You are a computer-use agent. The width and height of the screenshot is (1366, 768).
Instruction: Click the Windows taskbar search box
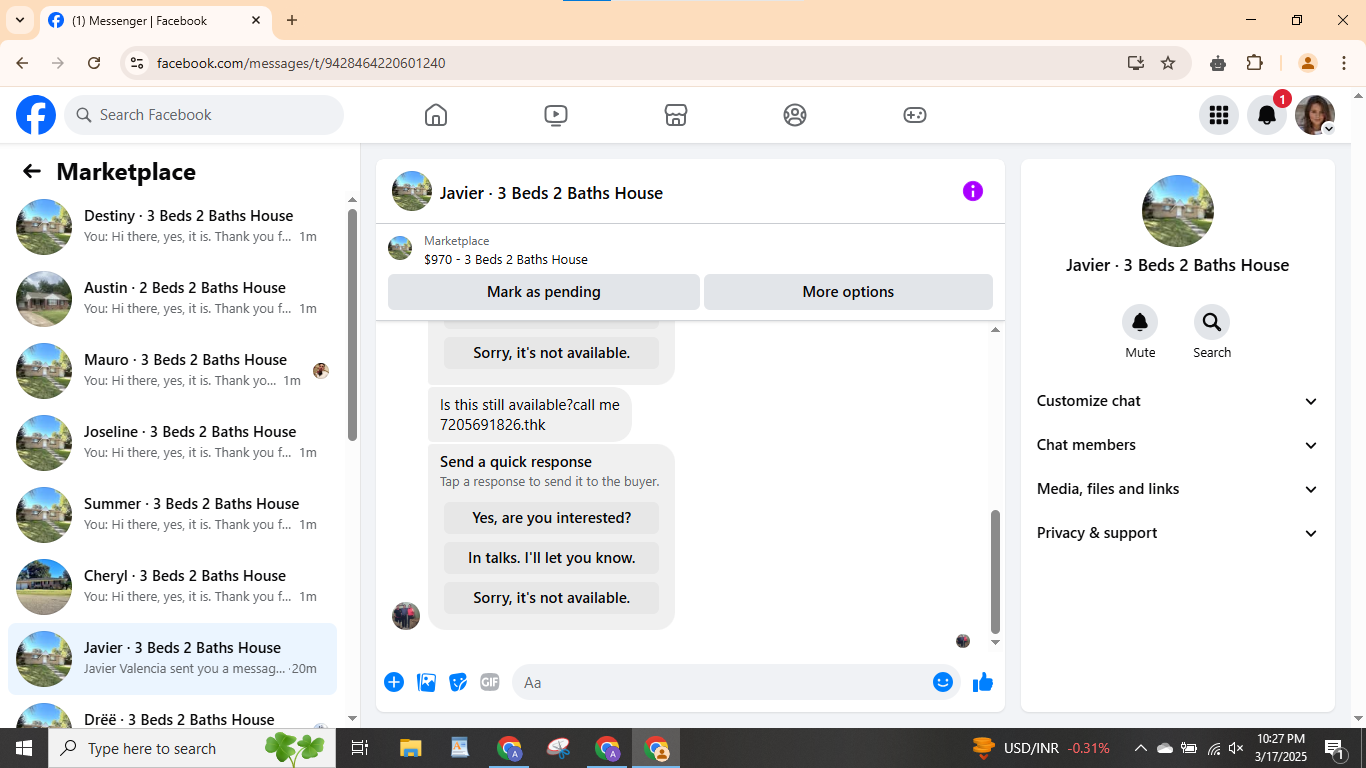coord(192,748)
